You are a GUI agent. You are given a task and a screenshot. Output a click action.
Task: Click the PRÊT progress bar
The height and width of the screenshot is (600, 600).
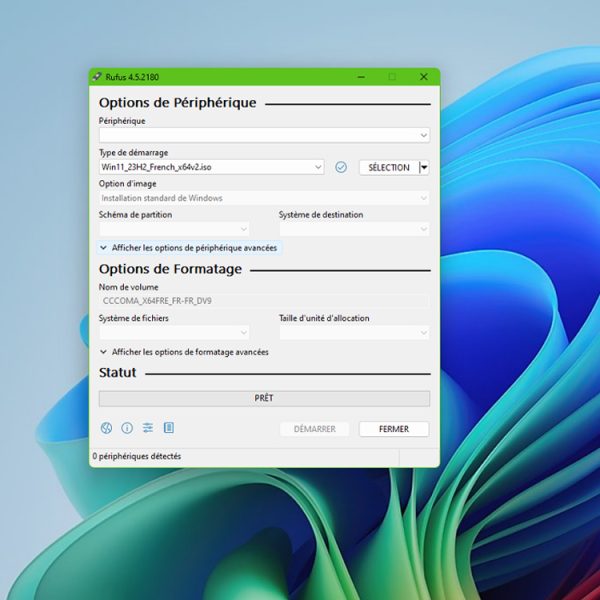(x=264, y=398)
